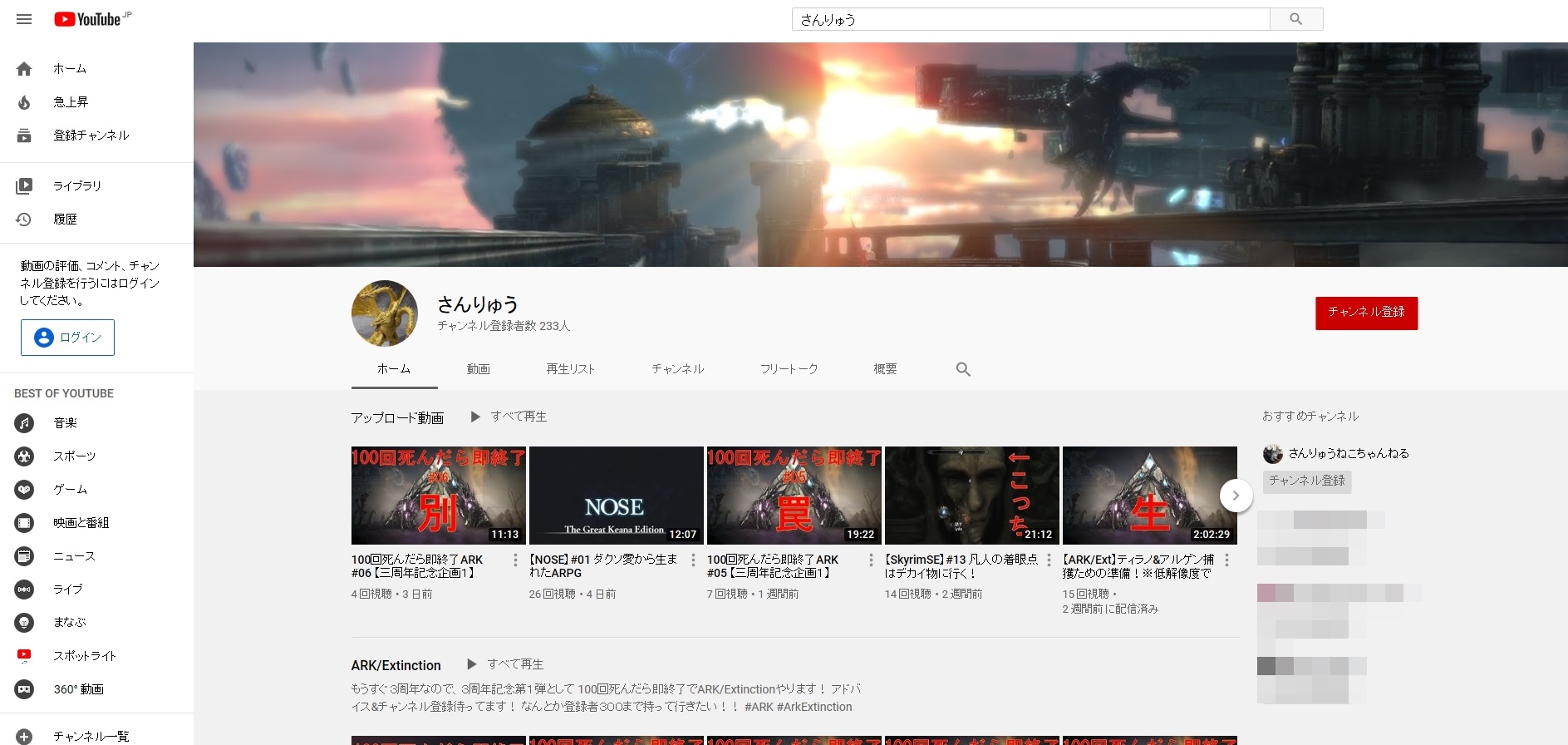The height and width of the screenshot is (745, 1568).
Task: Open チャンネル一覧 browse channels
Action: click(x=96, y=736)
